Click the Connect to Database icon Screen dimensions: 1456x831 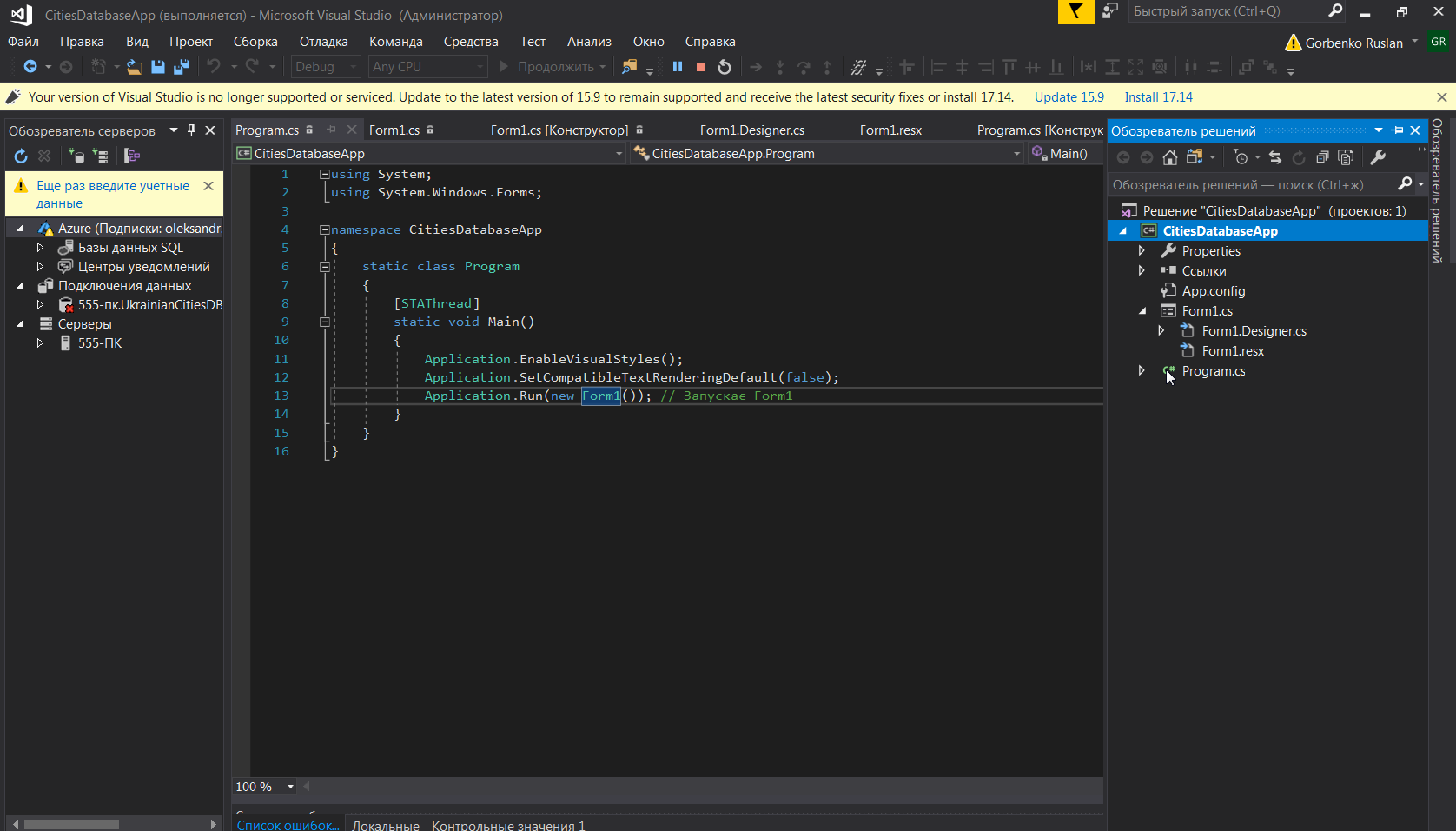pyautogui.click(x=77, y=156)
